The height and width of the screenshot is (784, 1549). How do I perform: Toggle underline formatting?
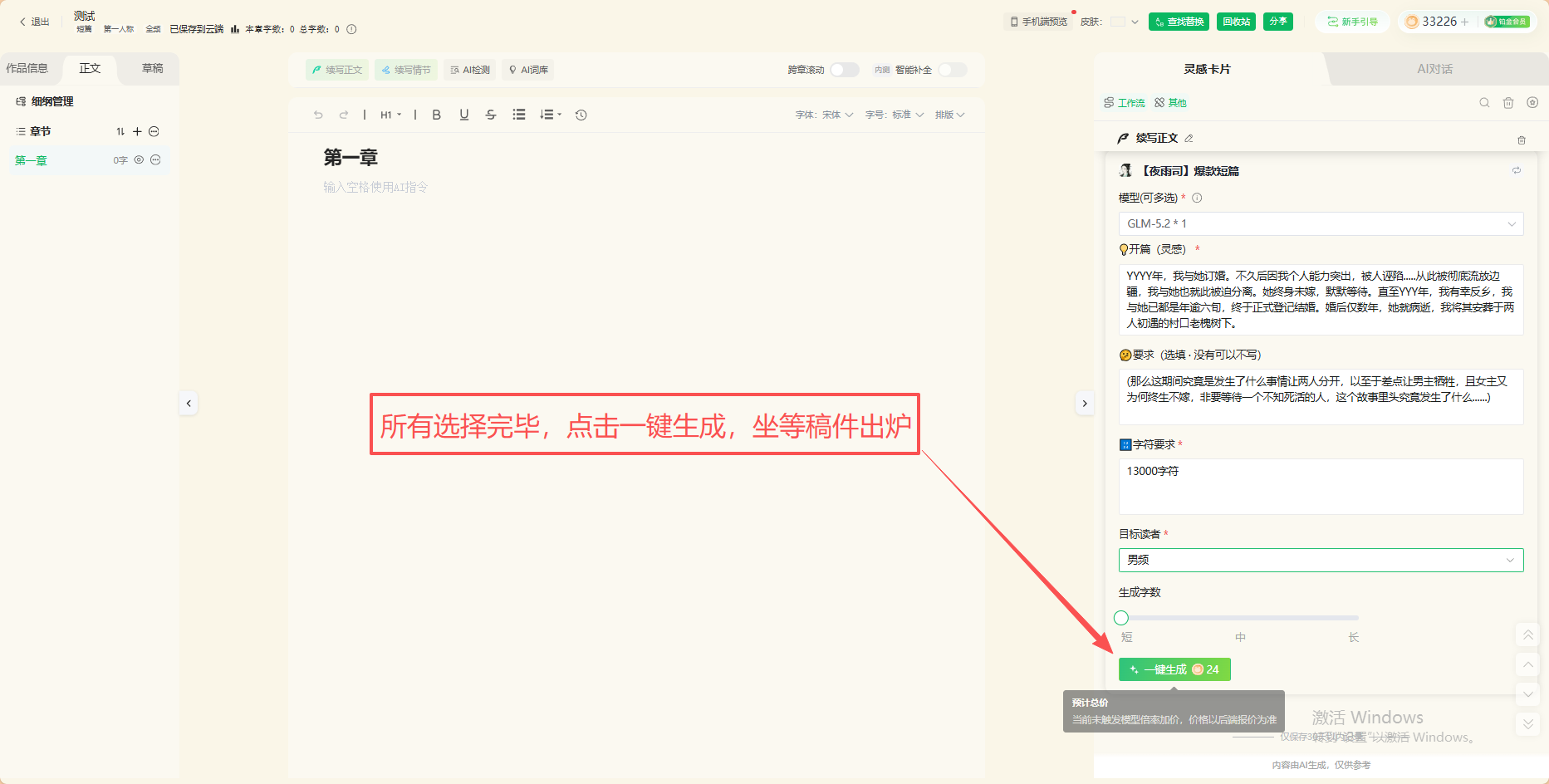click(464, 115)
